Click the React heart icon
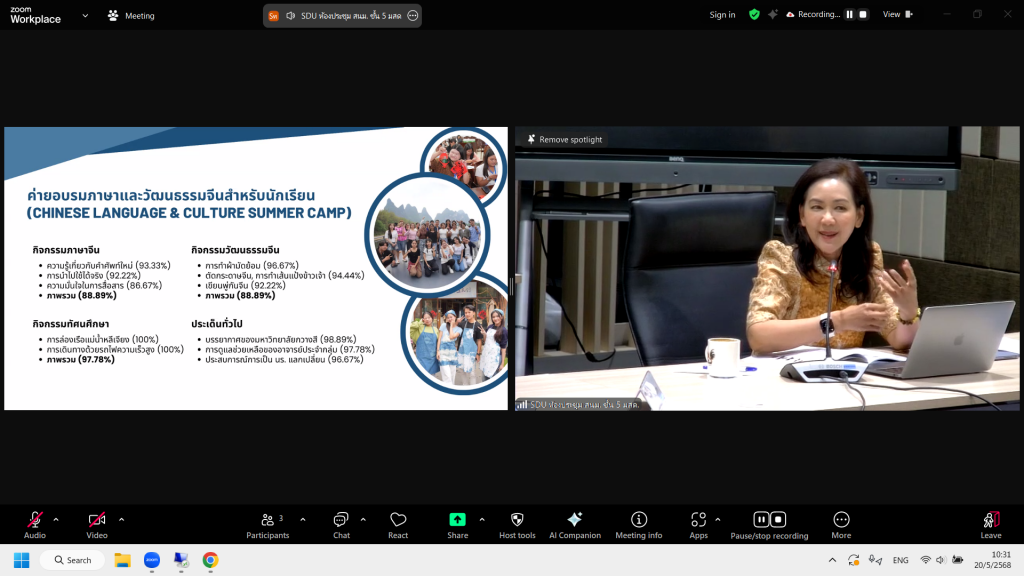 coord(398,520)
